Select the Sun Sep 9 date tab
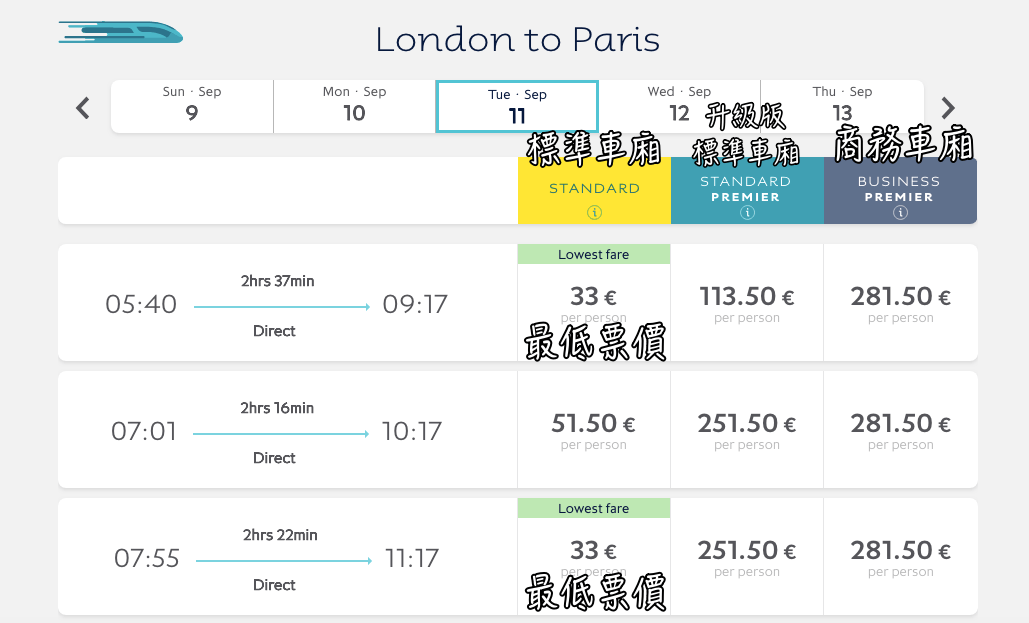 click(x=192, y=105)
